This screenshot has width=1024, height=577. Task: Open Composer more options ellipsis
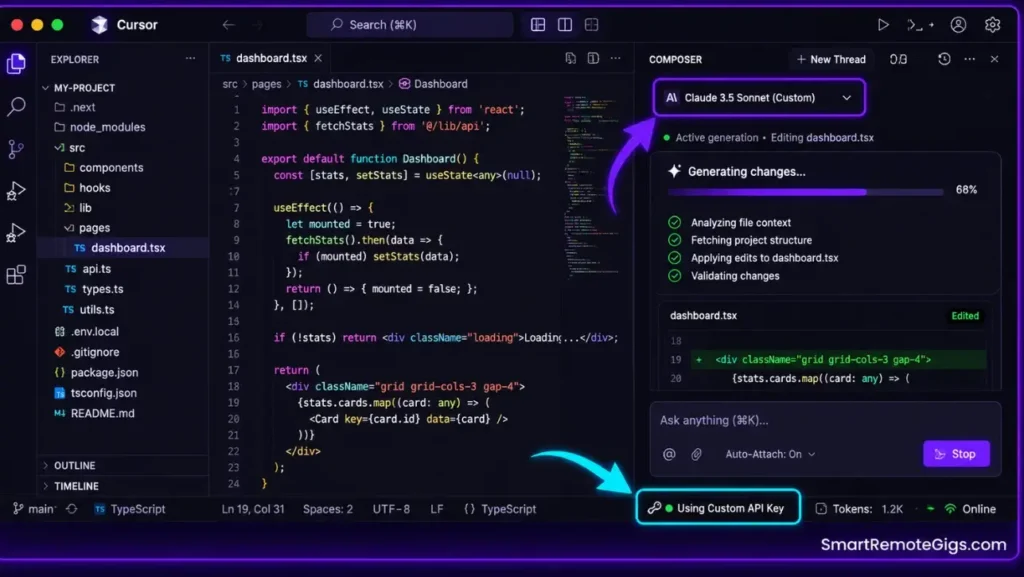(970, 59)
